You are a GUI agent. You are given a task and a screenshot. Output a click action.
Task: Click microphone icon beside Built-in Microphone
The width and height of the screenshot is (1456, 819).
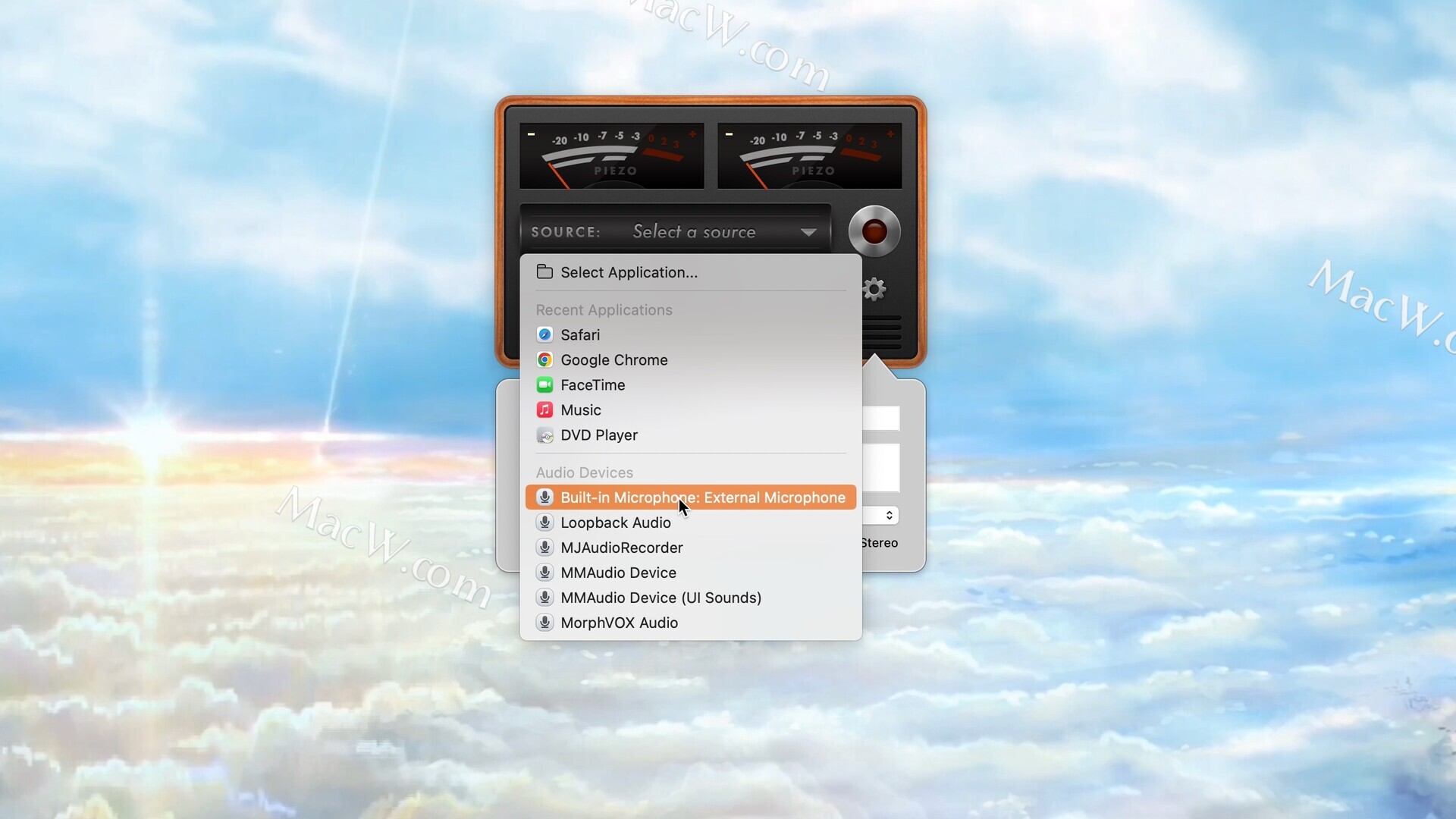pyautogui.click(x=544, y=497)
